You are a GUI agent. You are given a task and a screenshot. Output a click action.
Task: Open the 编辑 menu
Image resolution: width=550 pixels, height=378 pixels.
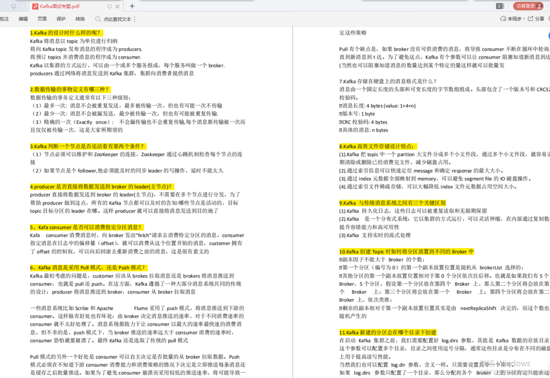pos(23,19)
